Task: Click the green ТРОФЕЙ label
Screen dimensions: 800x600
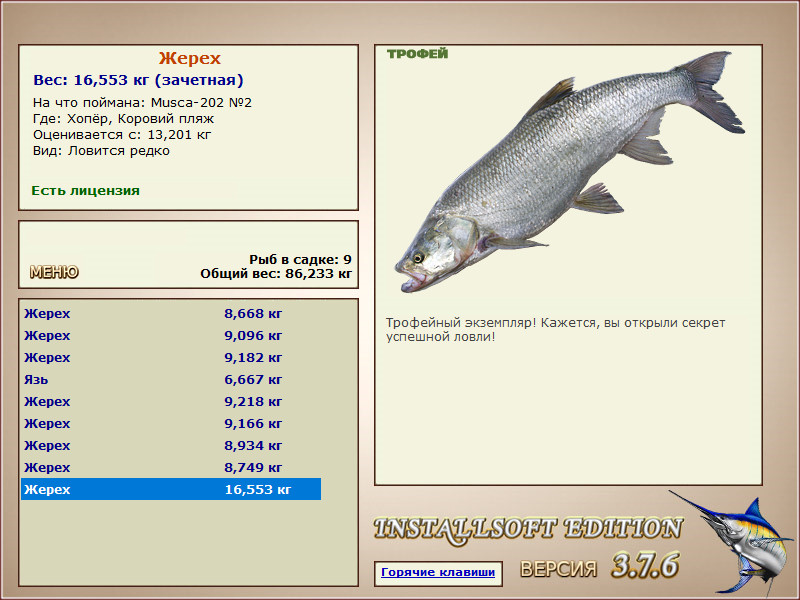Action: pyautogui.click(x=417, y=54)
